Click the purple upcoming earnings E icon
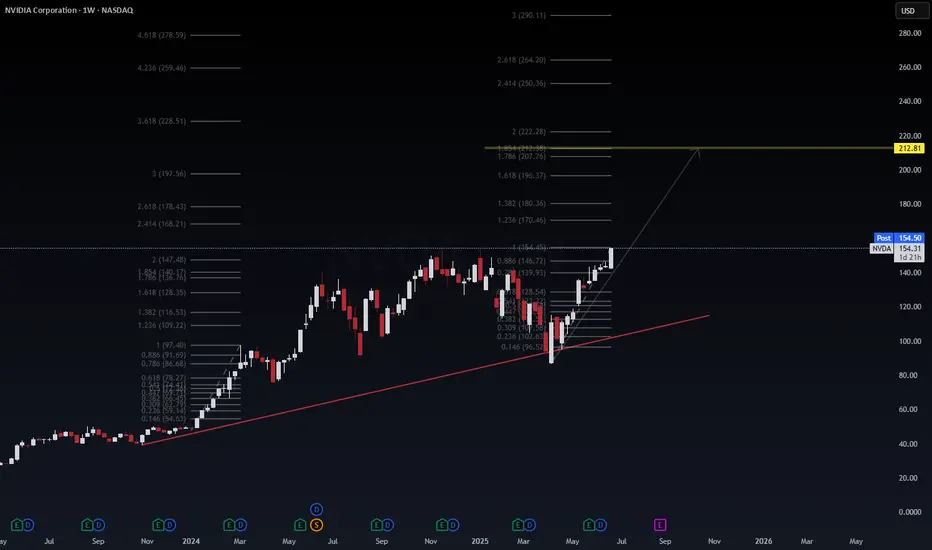 pos(660,525)
